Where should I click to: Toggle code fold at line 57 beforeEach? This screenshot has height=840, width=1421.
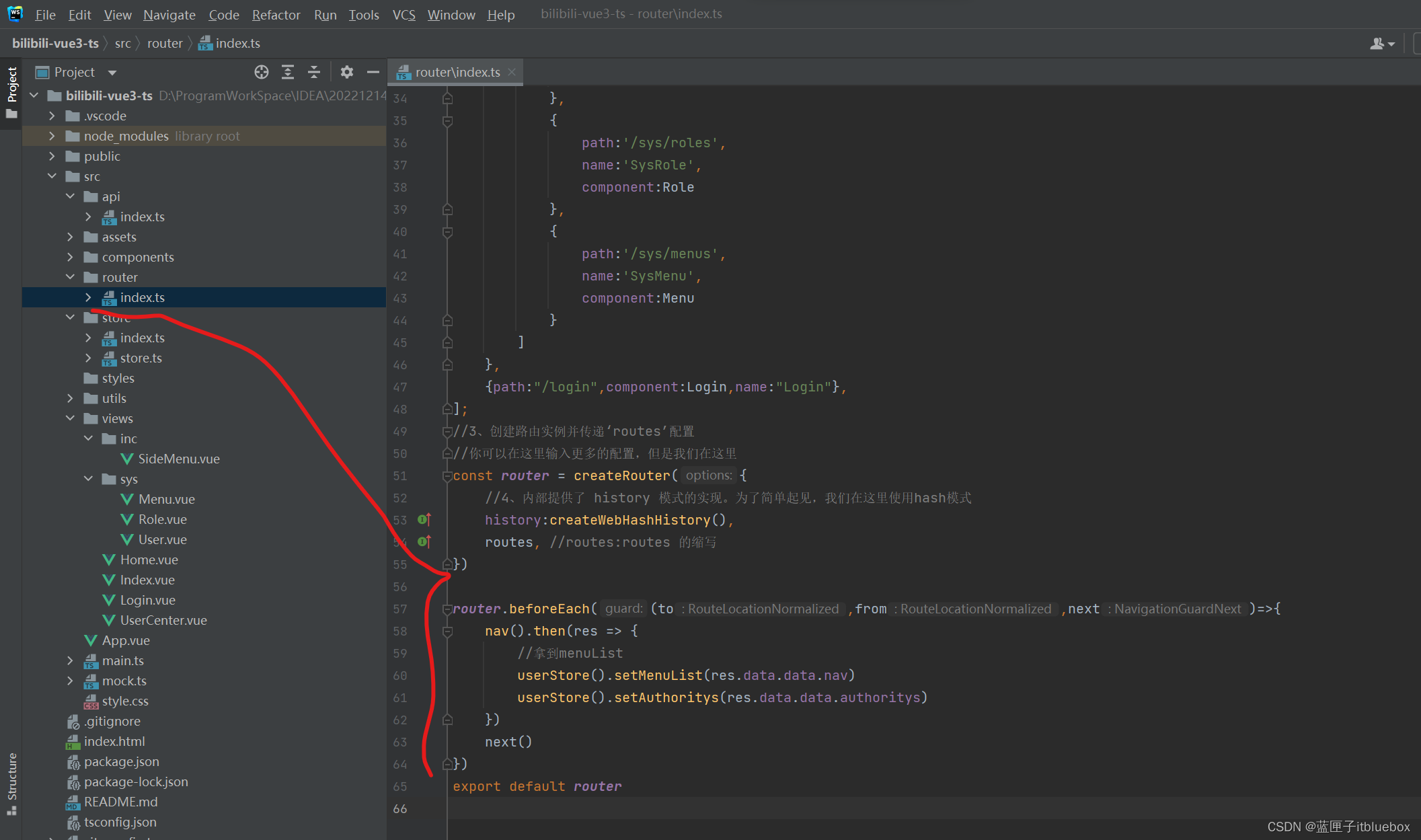click(447, 609)
